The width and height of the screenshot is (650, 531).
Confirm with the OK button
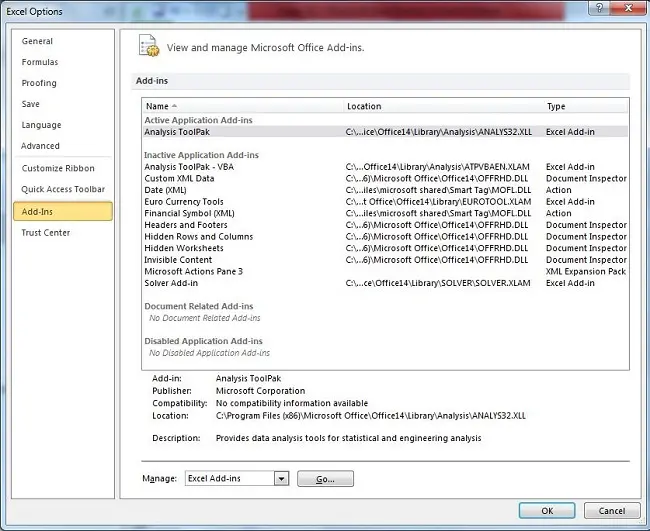coord(547,511)
